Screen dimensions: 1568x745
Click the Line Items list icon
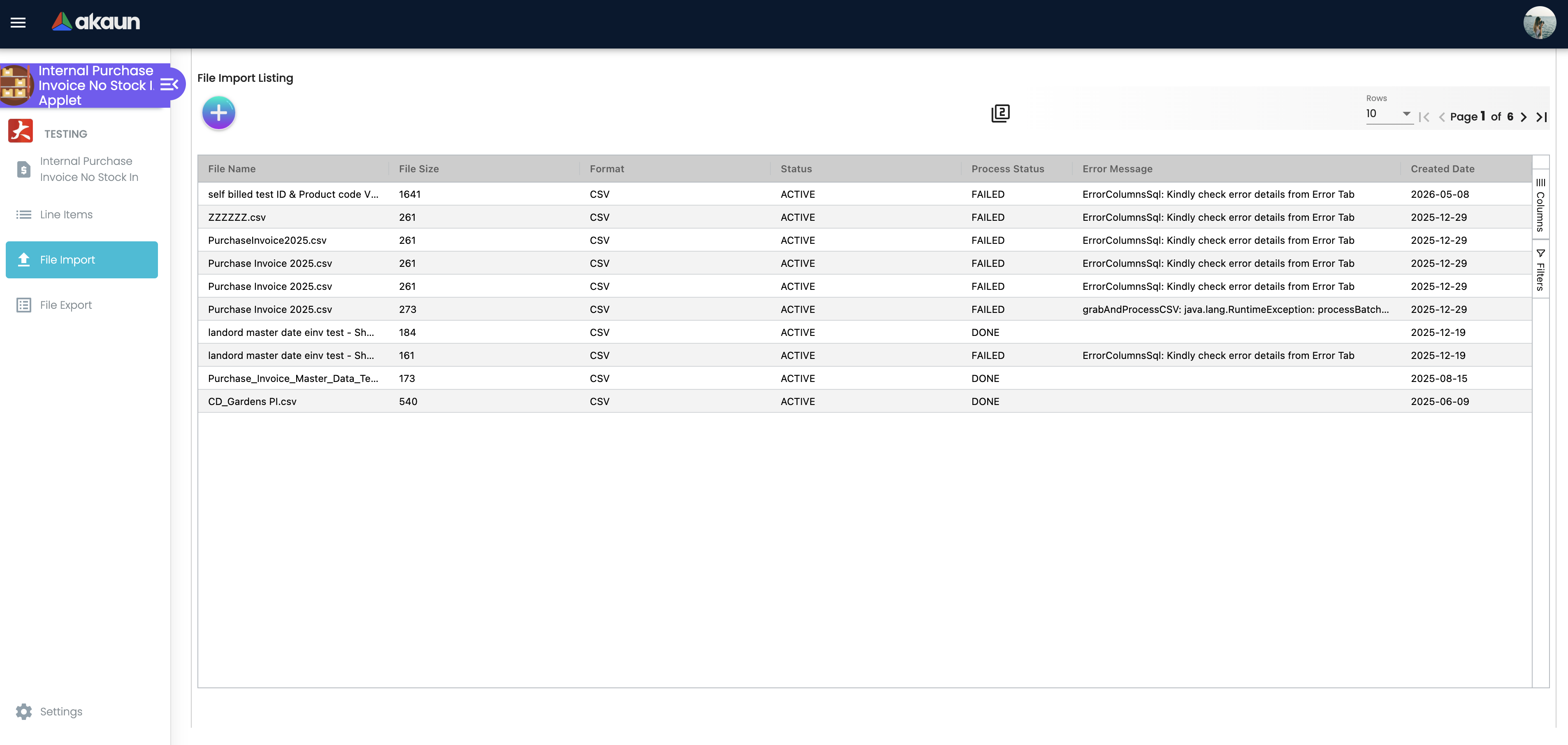[24, 214]
